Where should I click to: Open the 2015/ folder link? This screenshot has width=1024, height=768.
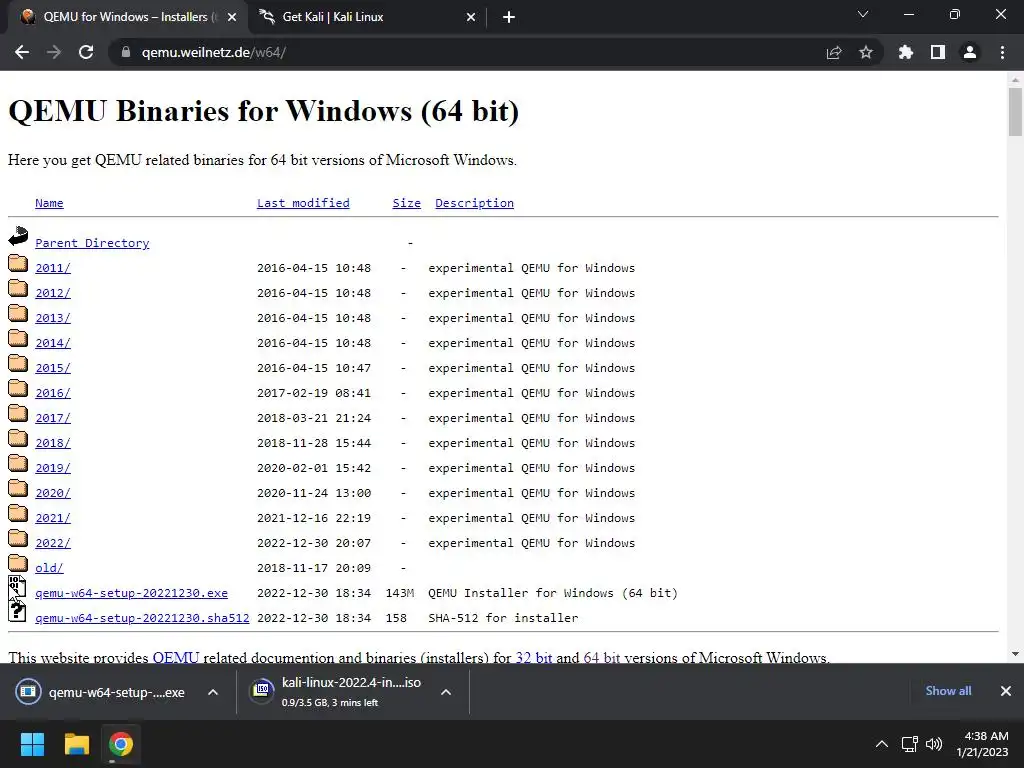tap(53, 368)
